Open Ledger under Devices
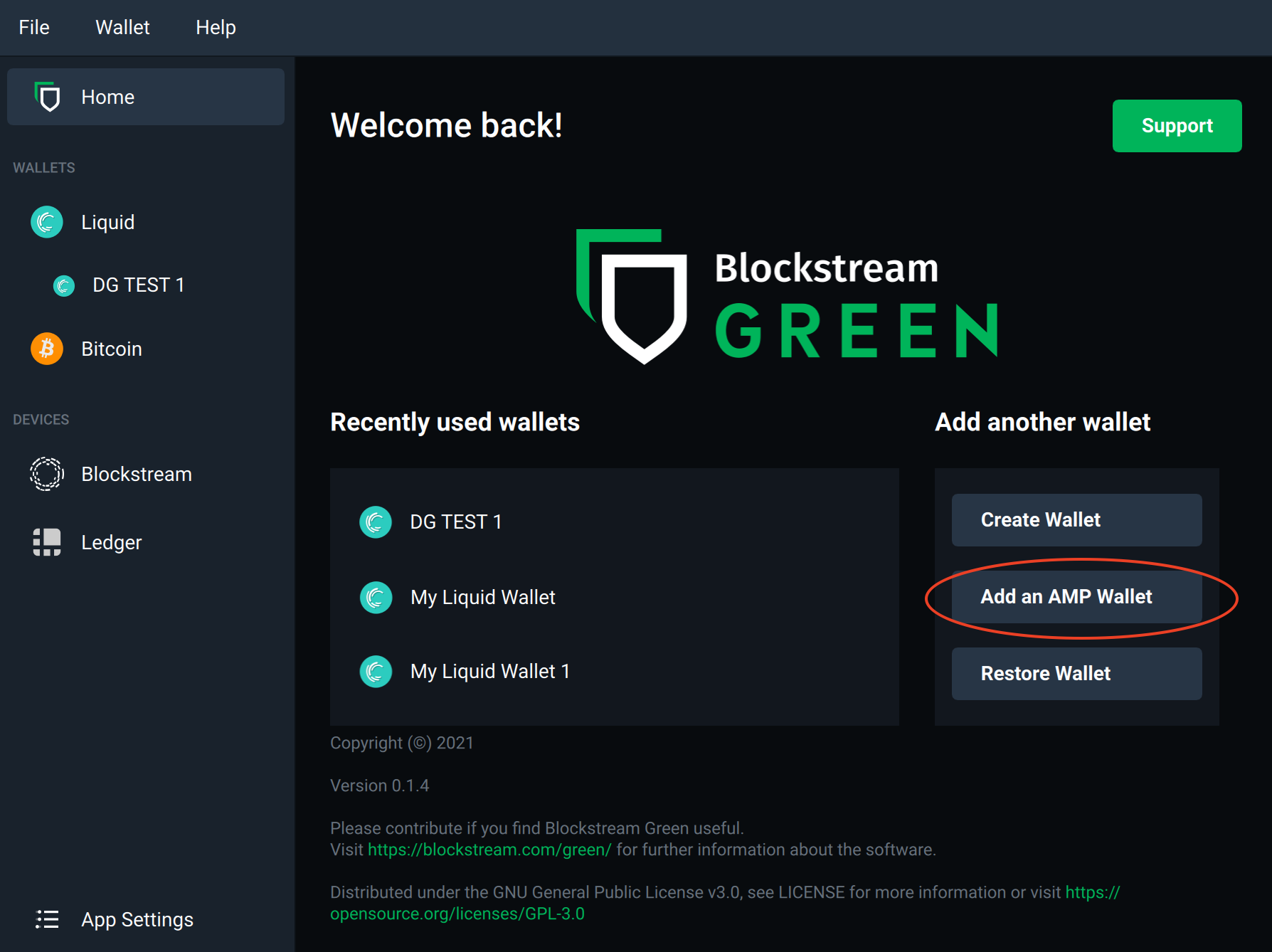 112,542
